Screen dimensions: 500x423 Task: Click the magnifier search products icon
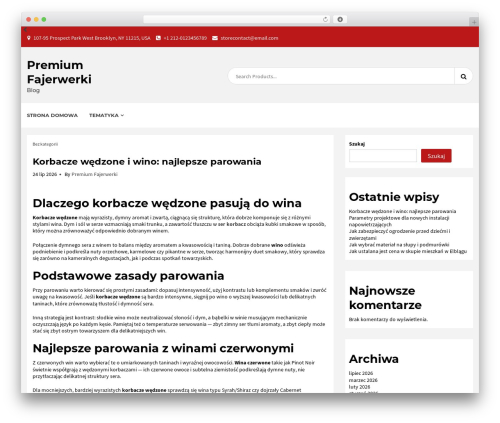tap(463, 77)
